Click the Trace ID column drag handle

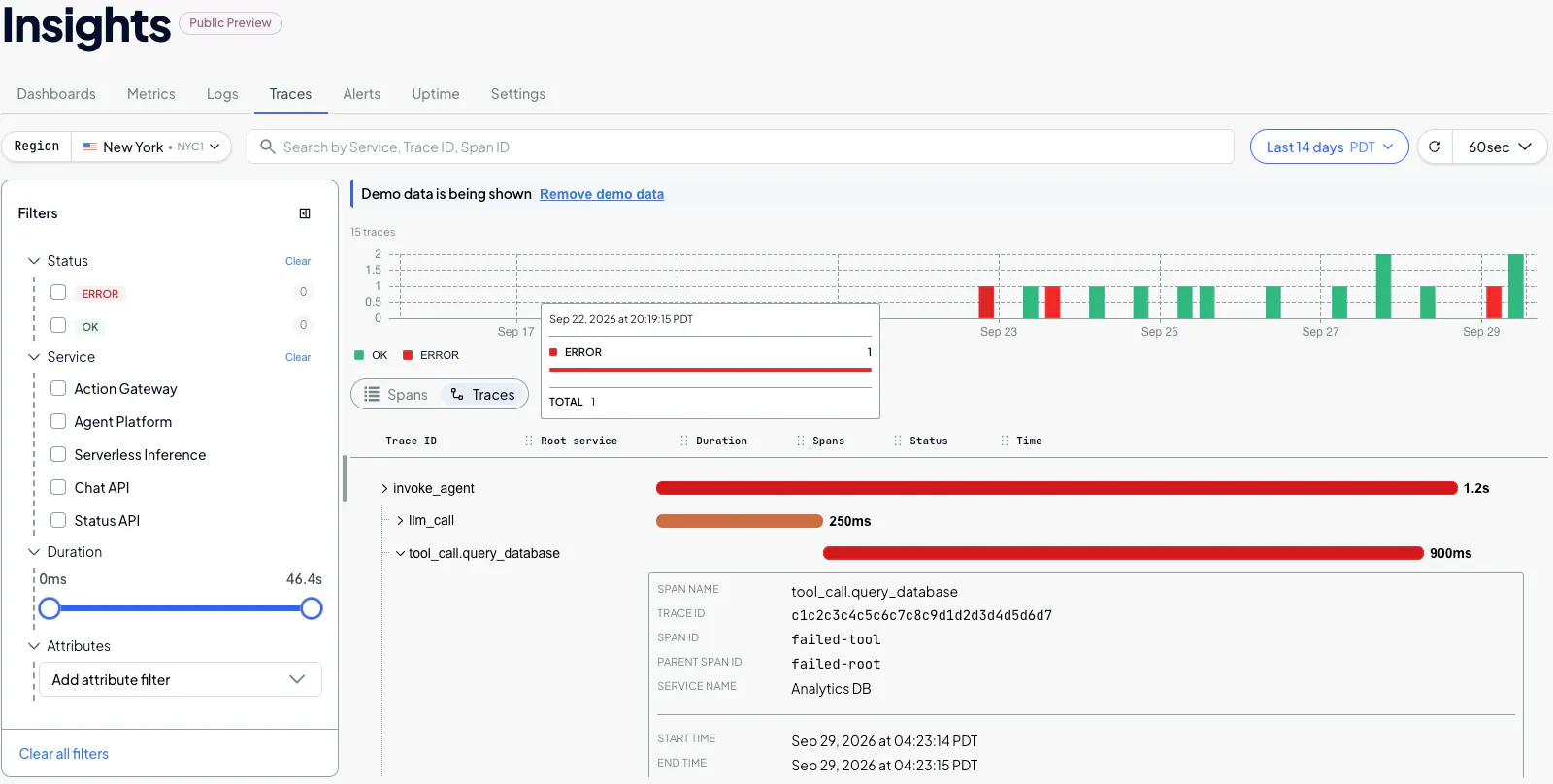(x=529, y=441)
